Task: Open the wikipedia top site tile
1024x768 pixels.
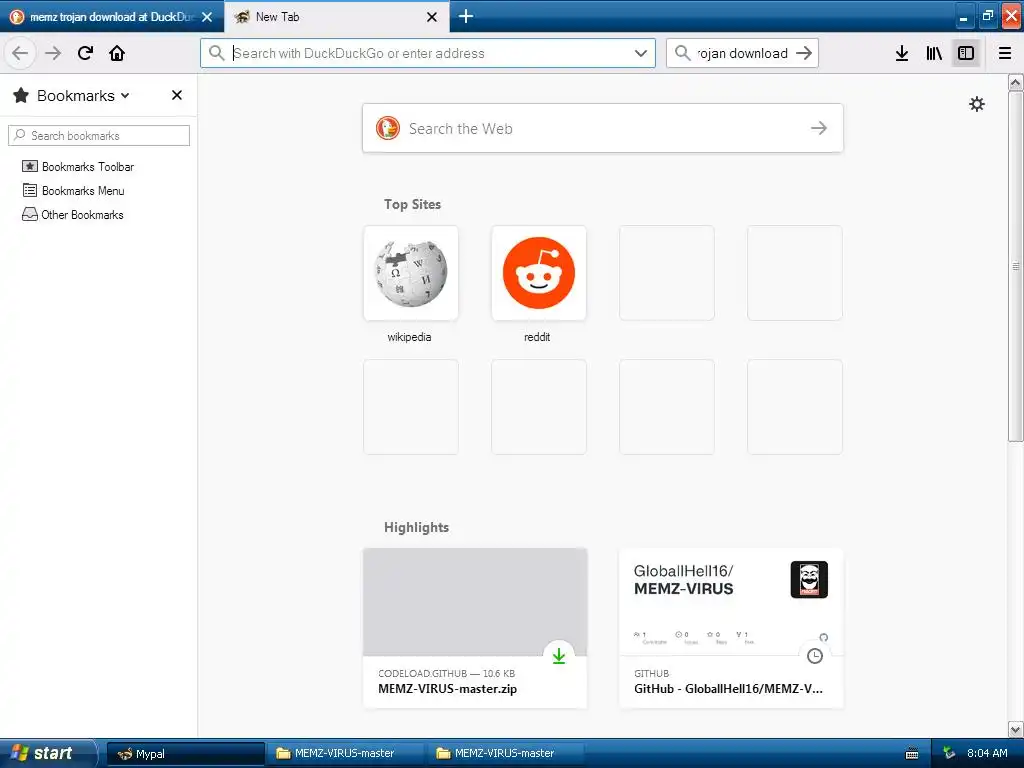Action: click(x=411, y=273)
